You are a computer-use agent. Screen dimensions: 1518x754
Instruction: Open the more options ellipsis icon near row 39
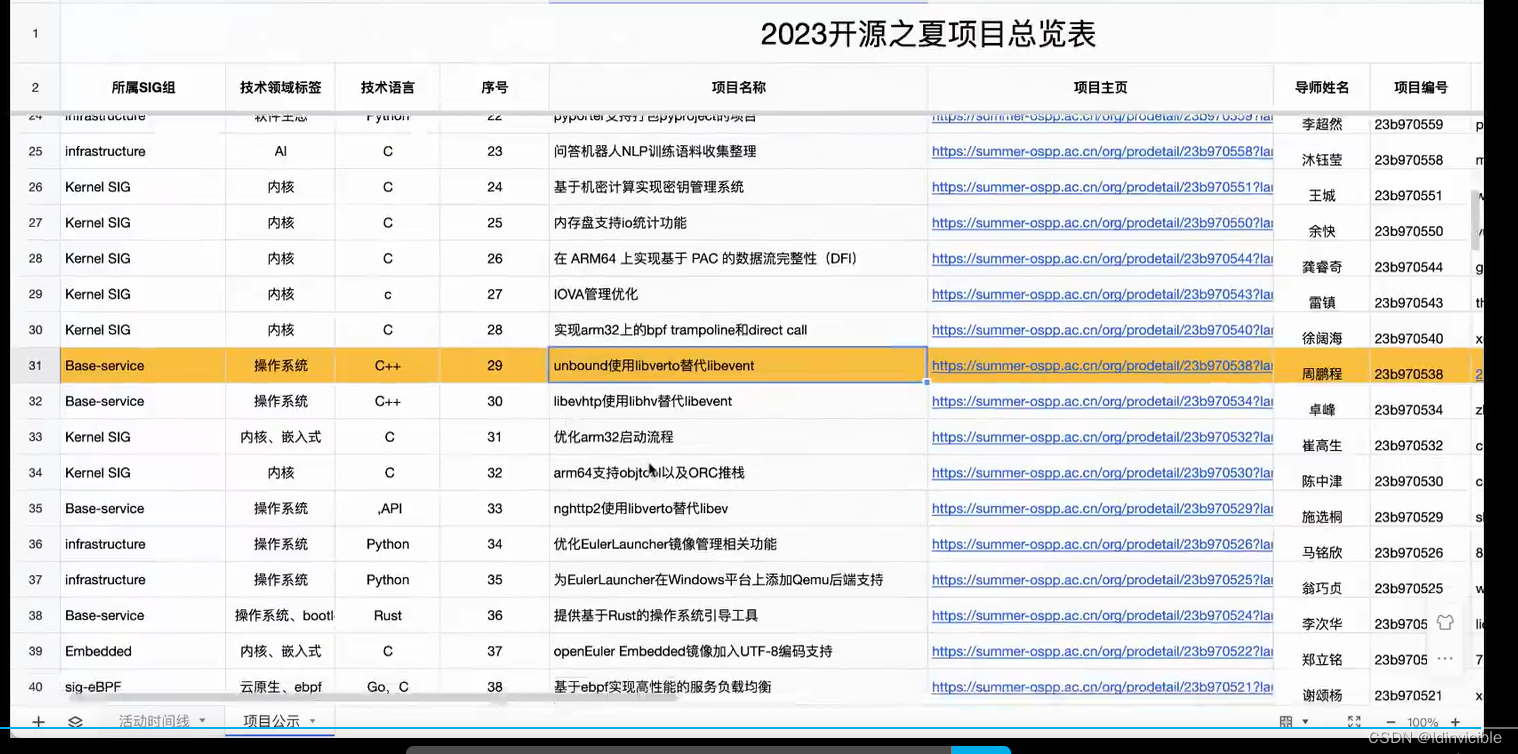[1444, 658]
